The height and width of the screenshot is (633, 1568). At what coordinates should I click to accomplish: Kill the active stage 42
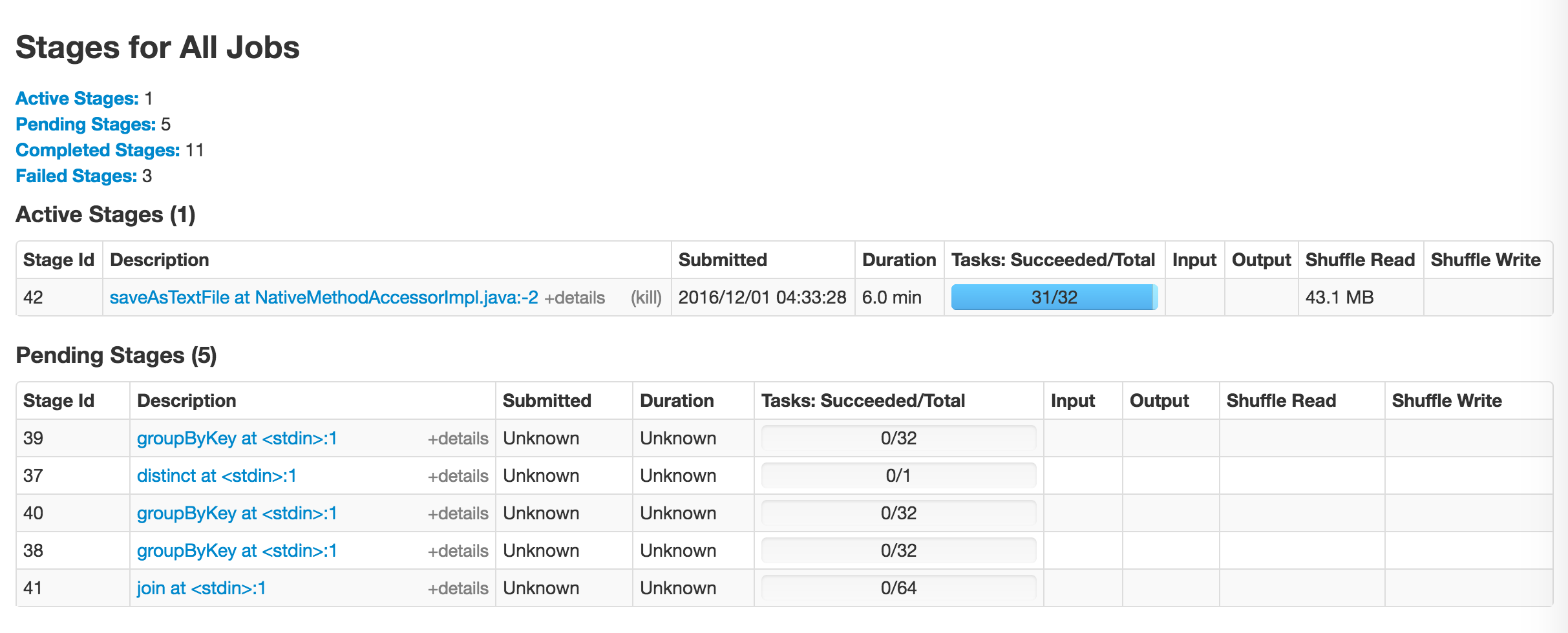(646, 298)
